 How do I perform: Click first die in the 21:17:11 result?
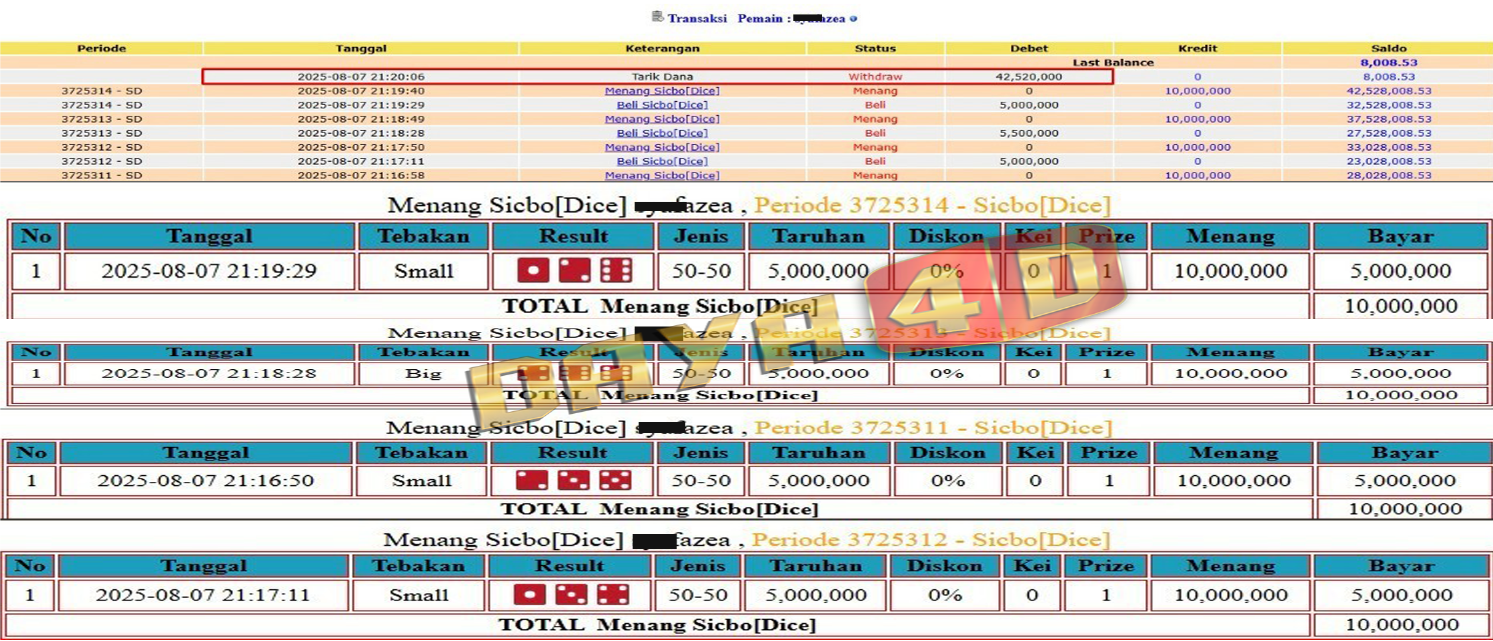coord(529,595)
